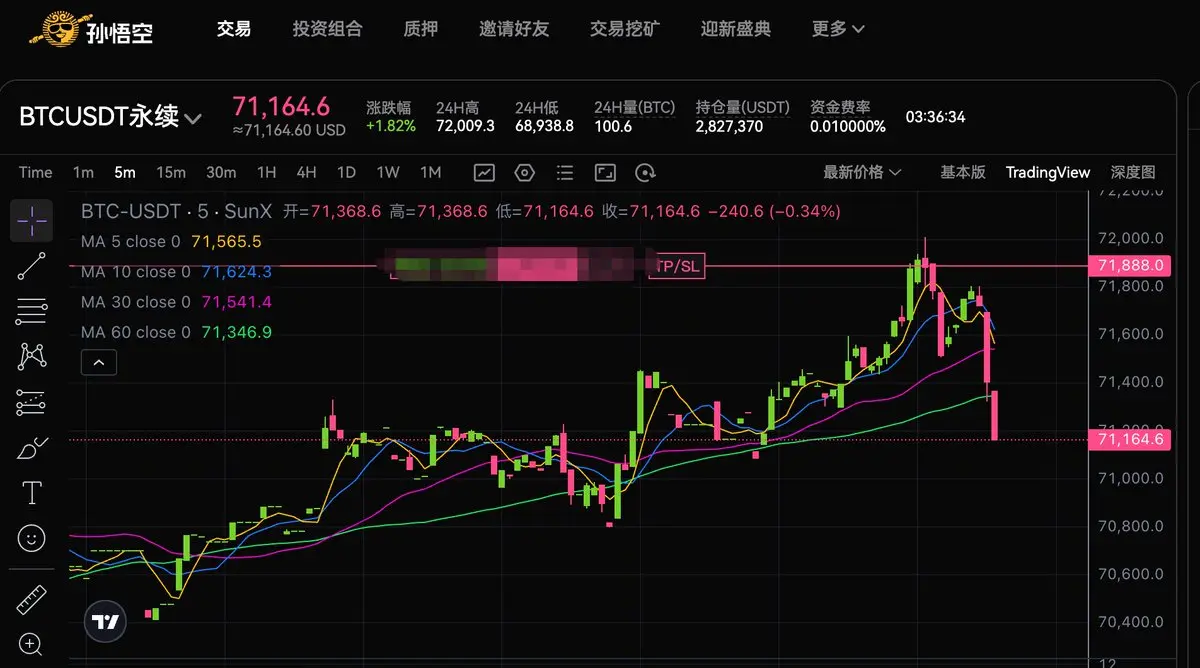Click the 24H高 72,009.3 value
The height and width of the screenshot is (668, 1200).
(x=465, y=126)
